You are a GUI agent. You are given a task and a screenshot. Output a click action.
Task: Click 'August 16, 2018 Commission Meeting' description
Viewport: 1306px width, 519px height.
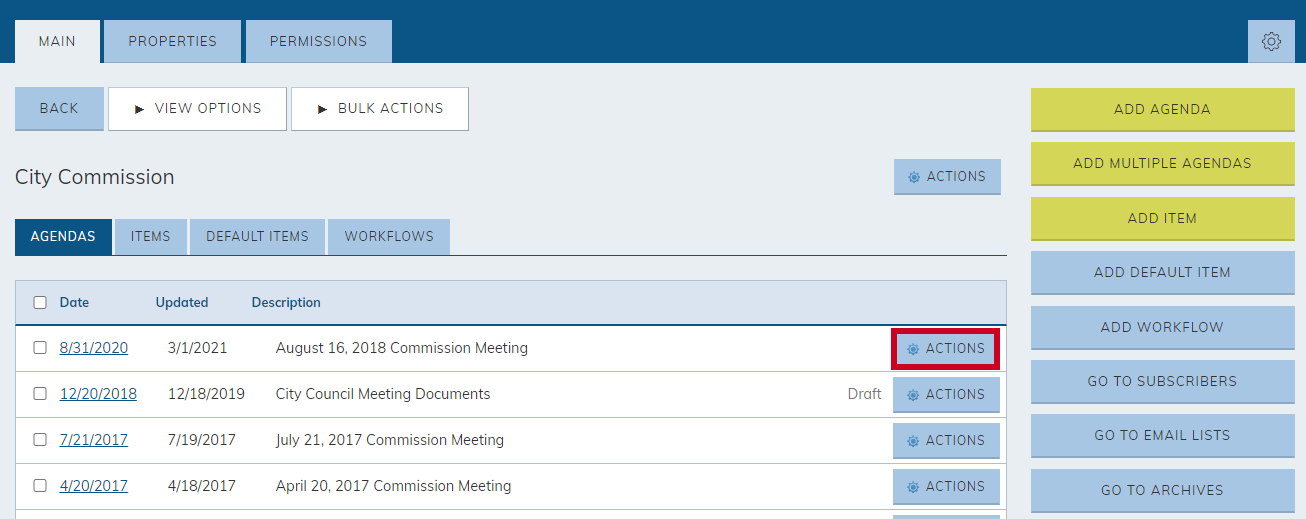402,348
